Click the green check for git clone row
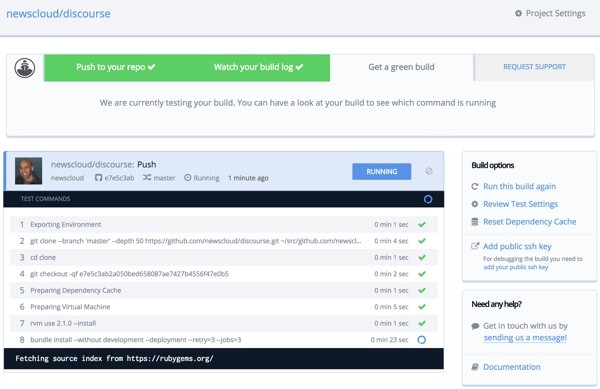The width and height of the screenshot is (600, 389). click(x=422, y=241)
